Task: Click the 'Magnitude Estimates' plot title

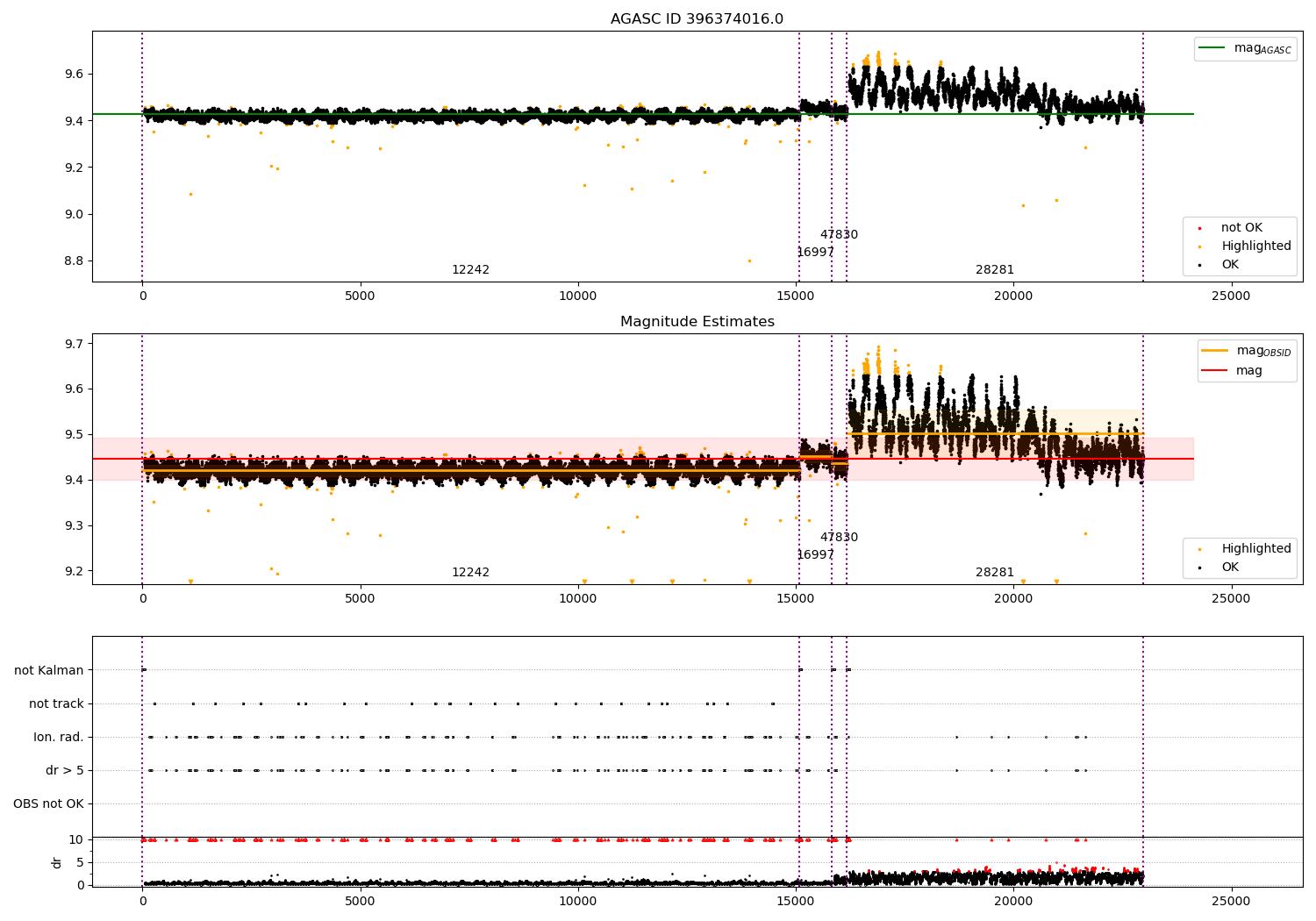Action: click(697, 322)
